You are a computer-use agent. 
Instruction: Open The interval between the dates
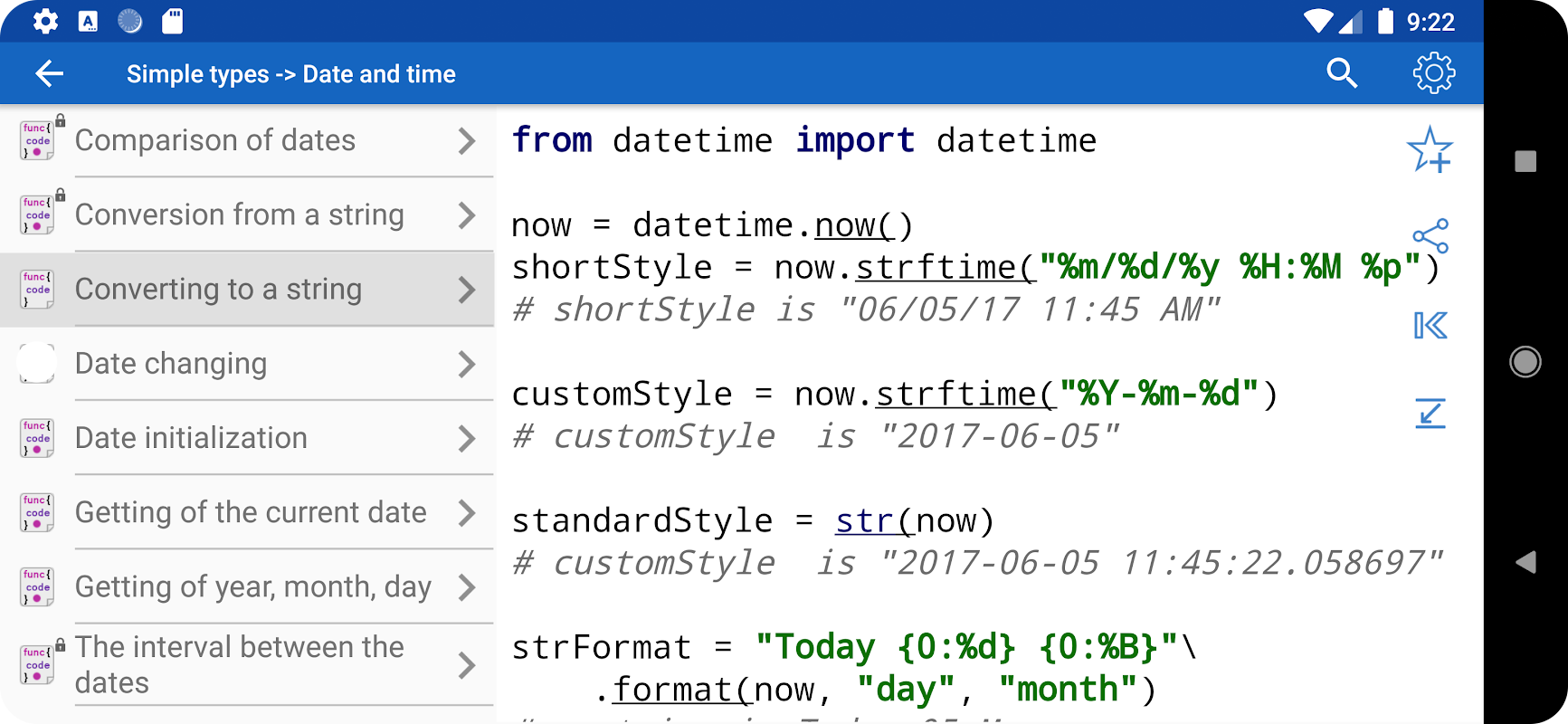coord(240,664)
